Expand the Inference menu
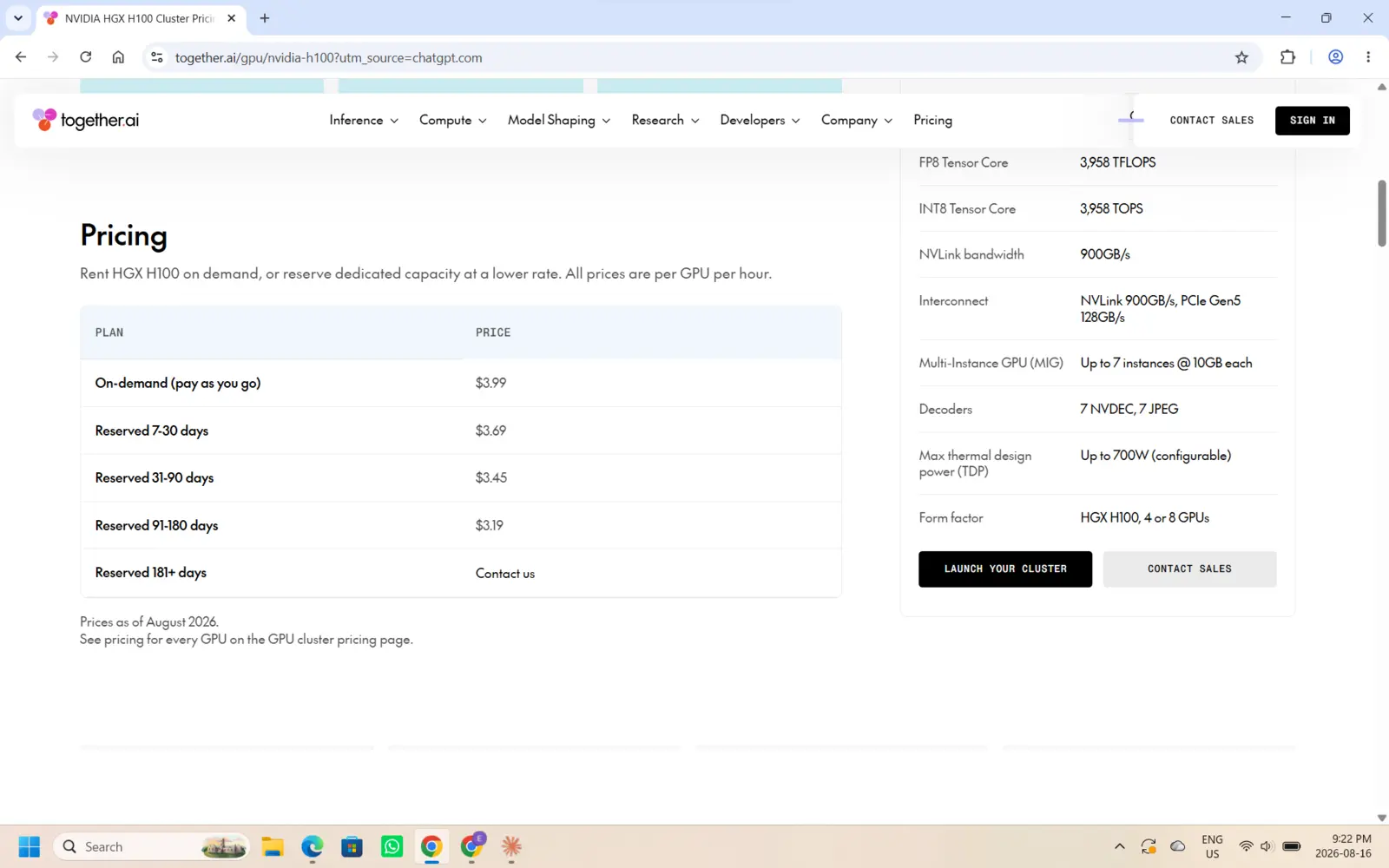Image resolution: width=1389 pixels, height=868 pixels. (x=364, y=120)
